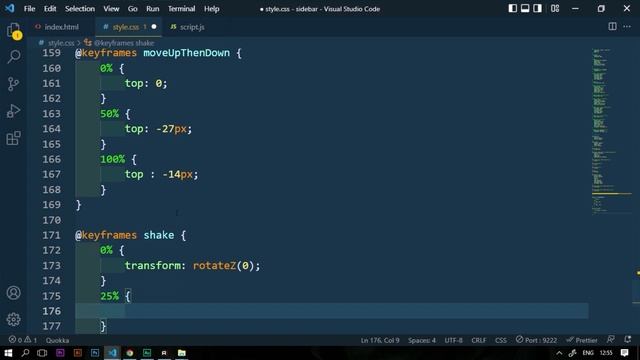This screenshot has width=640, height=360.
Task: Change line ending via CRLF status item
Action: point(478,340)
